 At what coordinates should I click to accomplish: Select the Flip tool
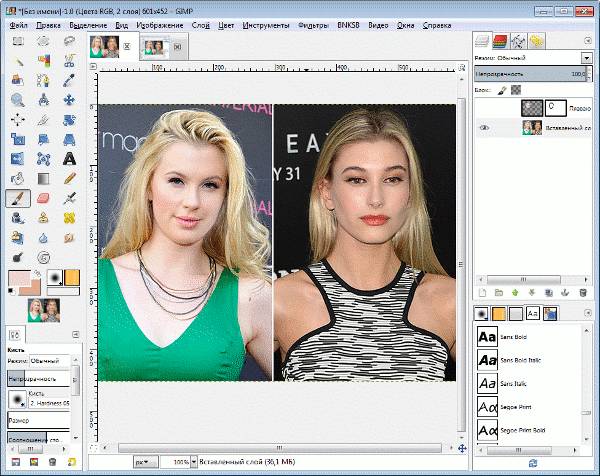(18, 159)
